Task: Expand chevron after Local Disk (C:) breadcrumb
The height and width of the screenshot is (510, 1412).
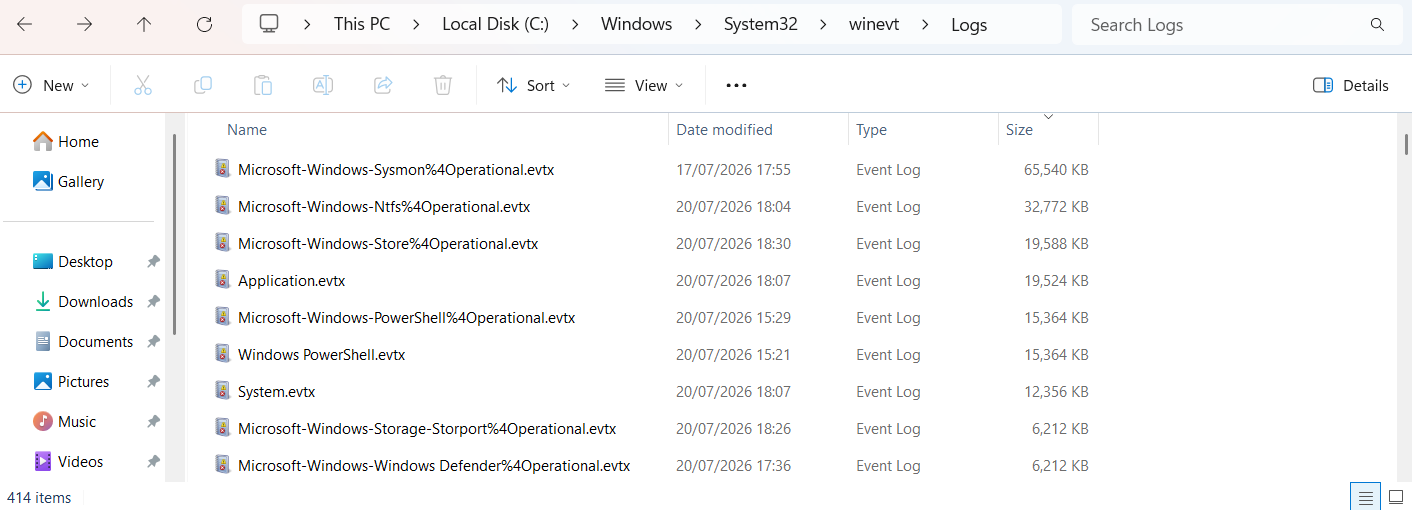Action: pos(575,25)
